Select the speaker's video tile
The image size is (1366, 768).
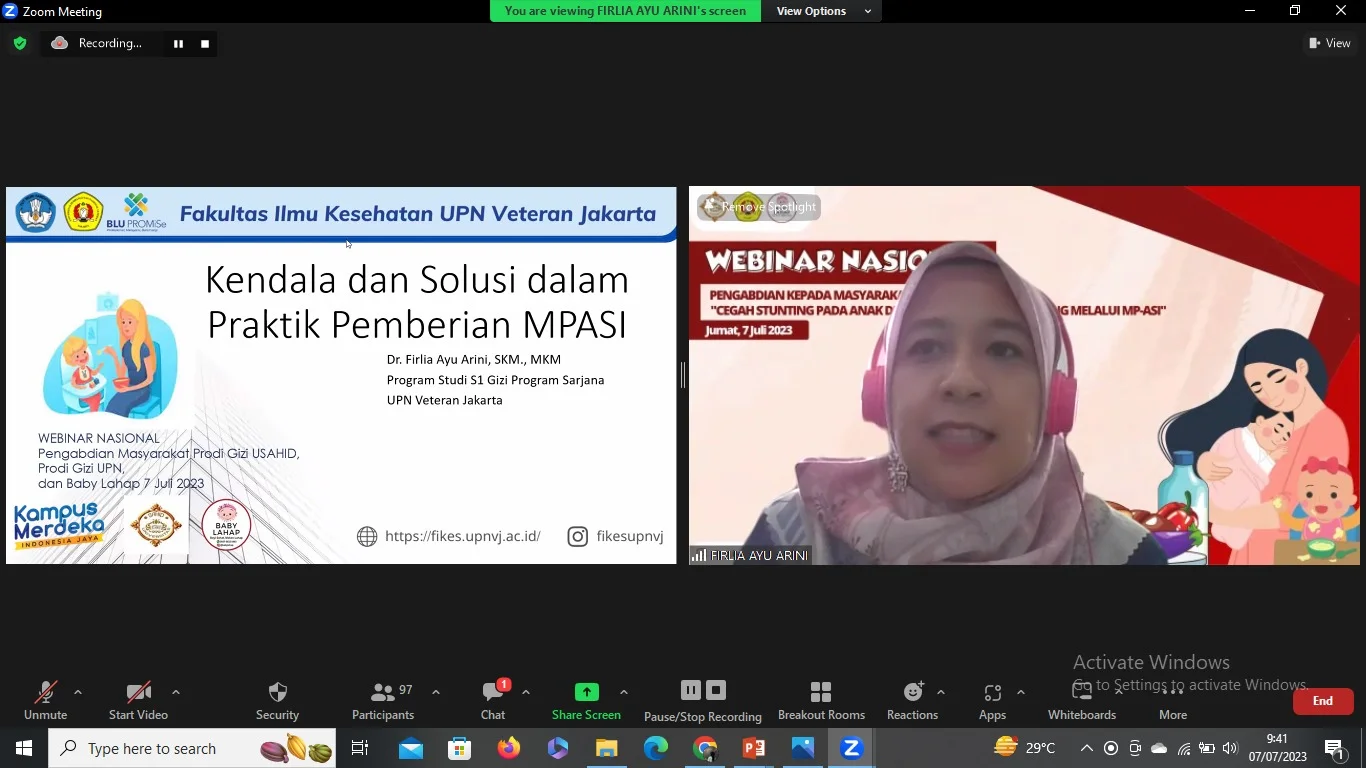pyautogui.click(x=1024, y=375)
